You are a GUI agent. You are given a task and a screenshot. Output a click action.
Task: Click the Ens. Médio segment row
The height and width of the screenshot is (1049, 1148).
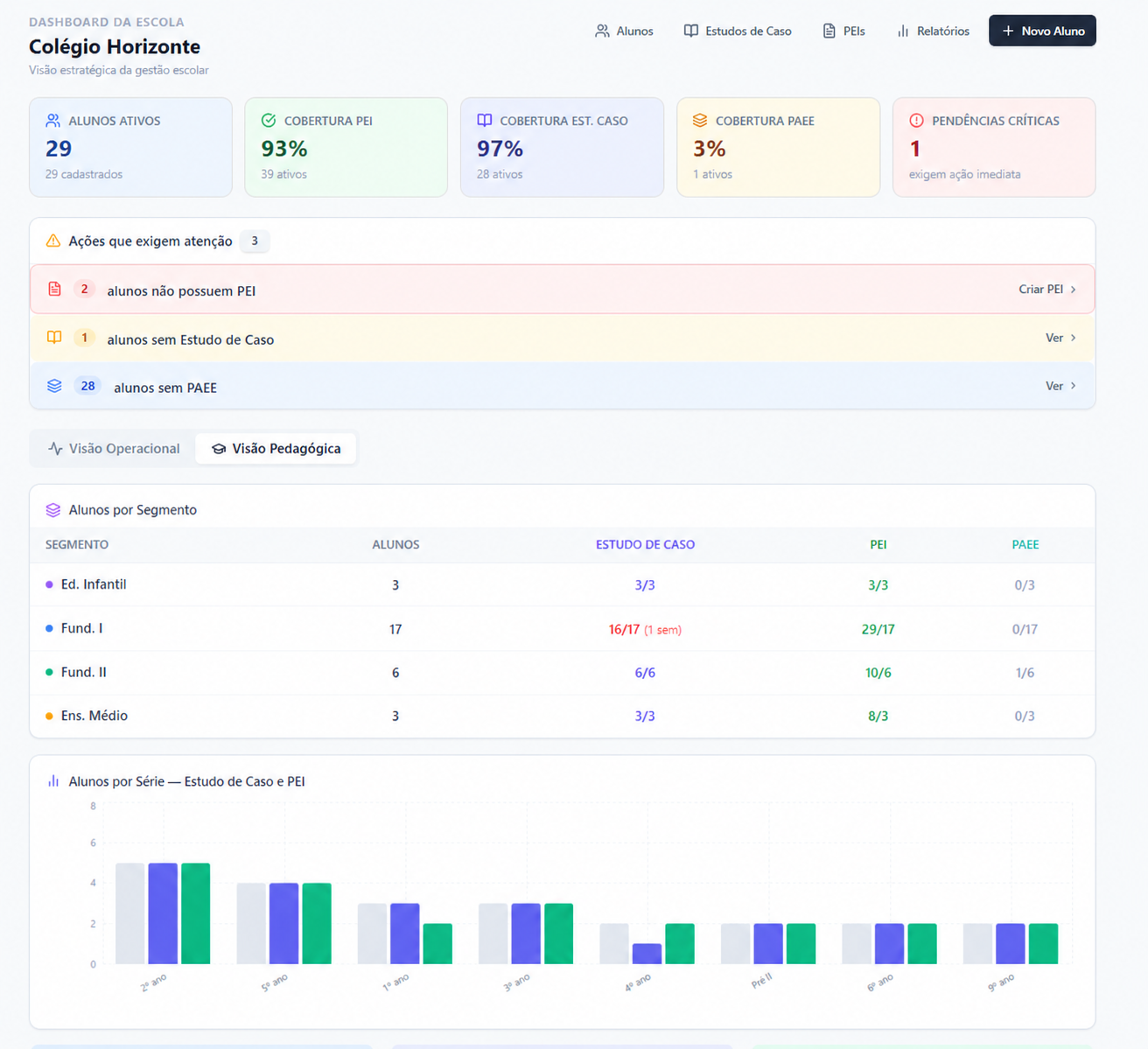pyautogui.click(x=562, y=716)
